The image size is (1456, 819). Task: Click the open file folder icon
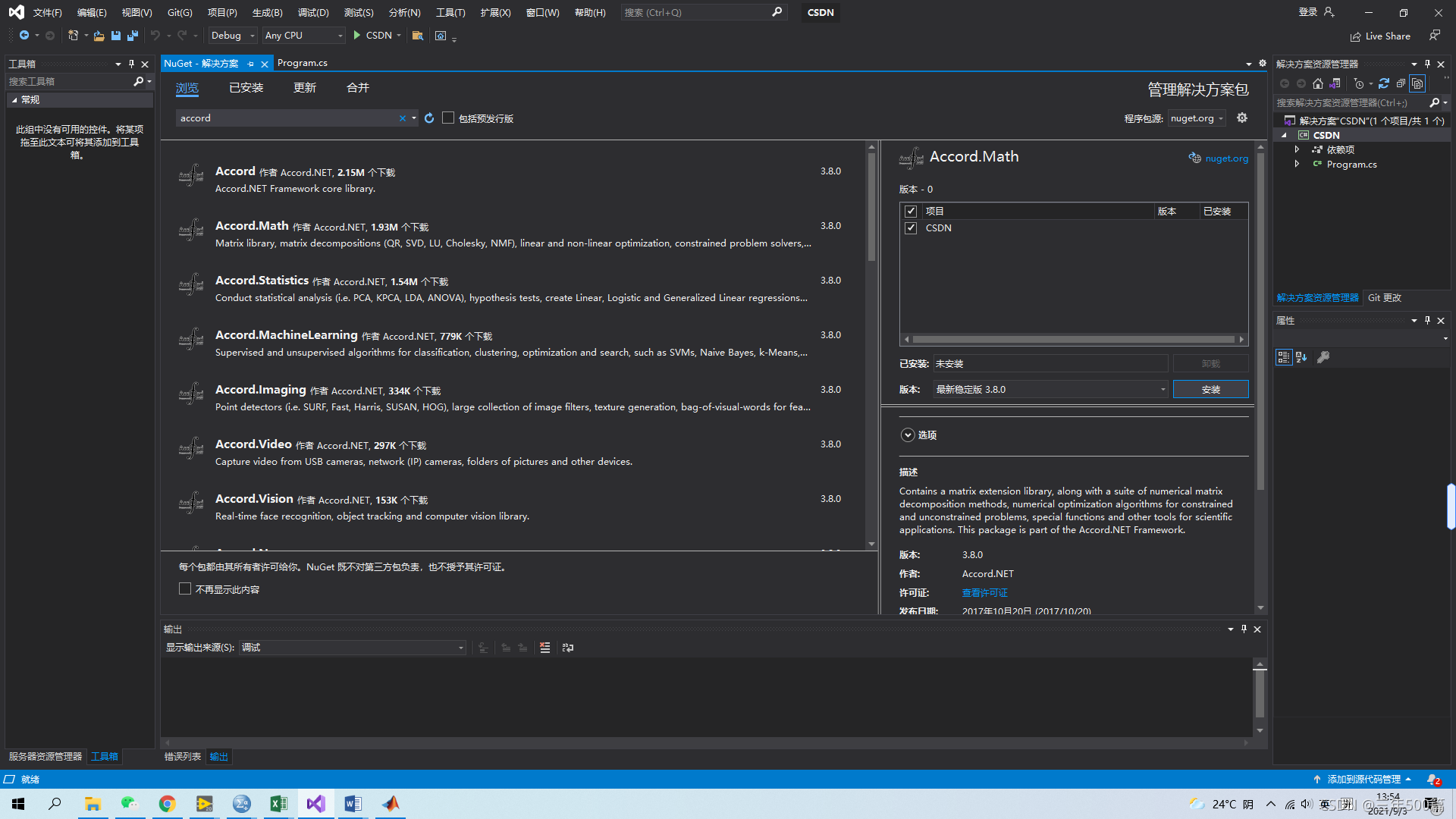click(x=99, y=36)
